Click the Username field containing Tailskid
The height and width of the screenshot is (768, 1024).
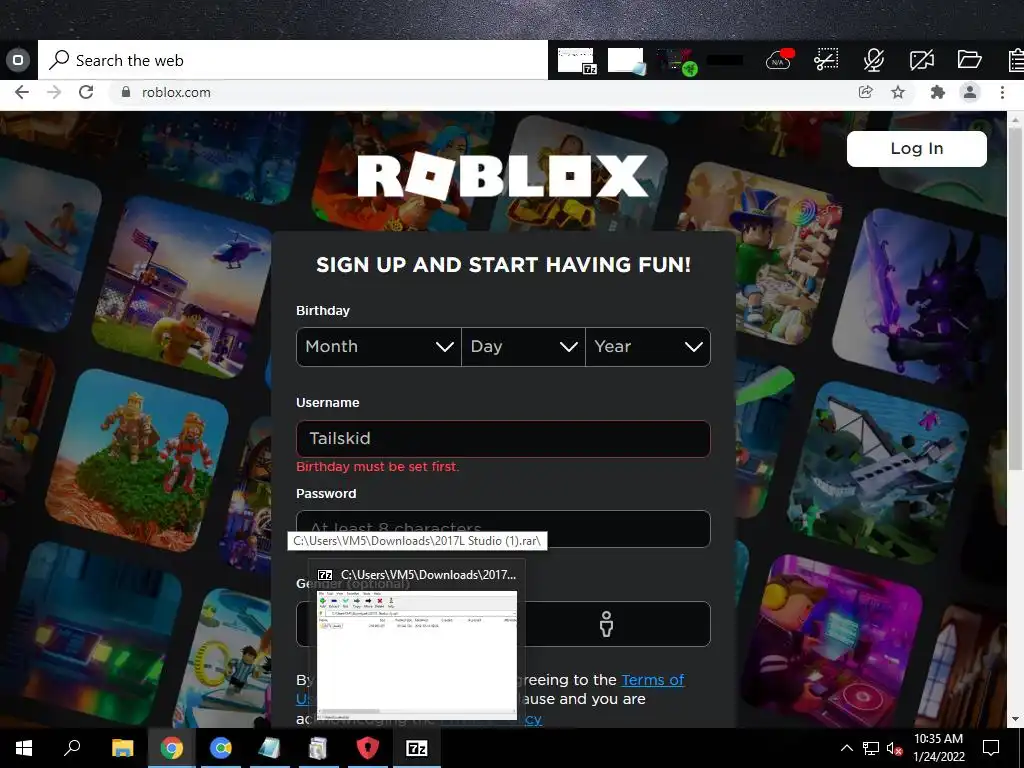(503, 438)
